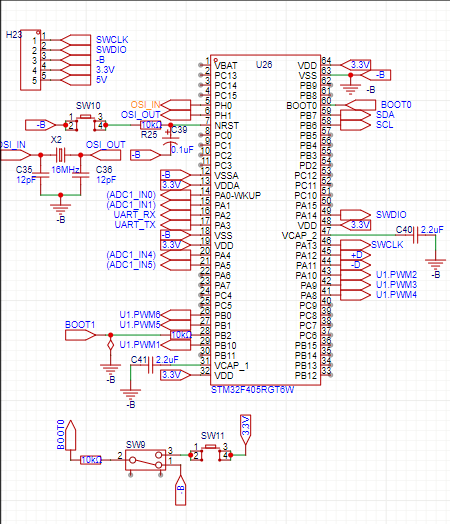Viewport: 450px width, 524px height.
Task: Click the U1.PWM4 net label
Action: pos(397,295)
